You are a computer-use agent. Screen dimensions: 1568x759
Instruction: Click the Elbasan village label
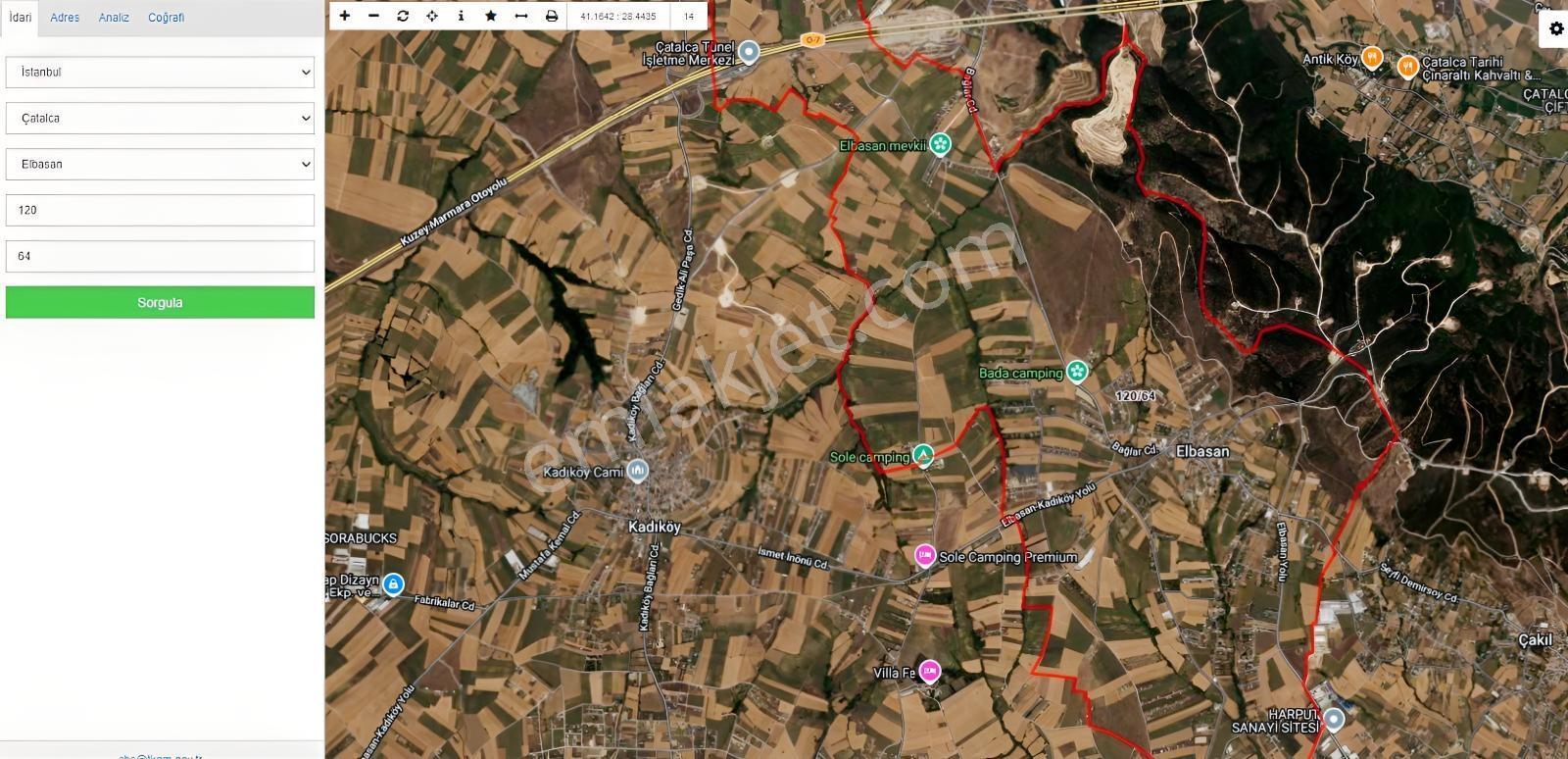click(x=1201, y=451)
